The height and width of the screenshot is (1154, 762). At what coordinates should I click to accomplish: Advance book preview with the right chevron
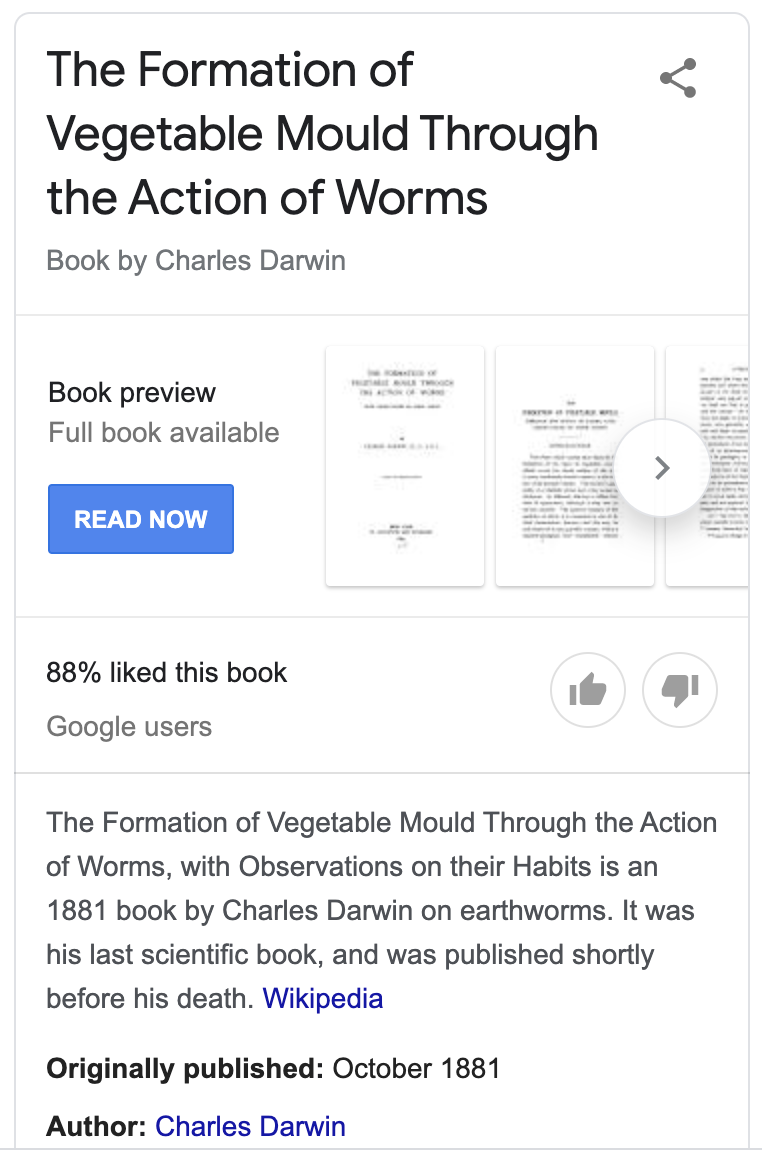click(662, 467)
